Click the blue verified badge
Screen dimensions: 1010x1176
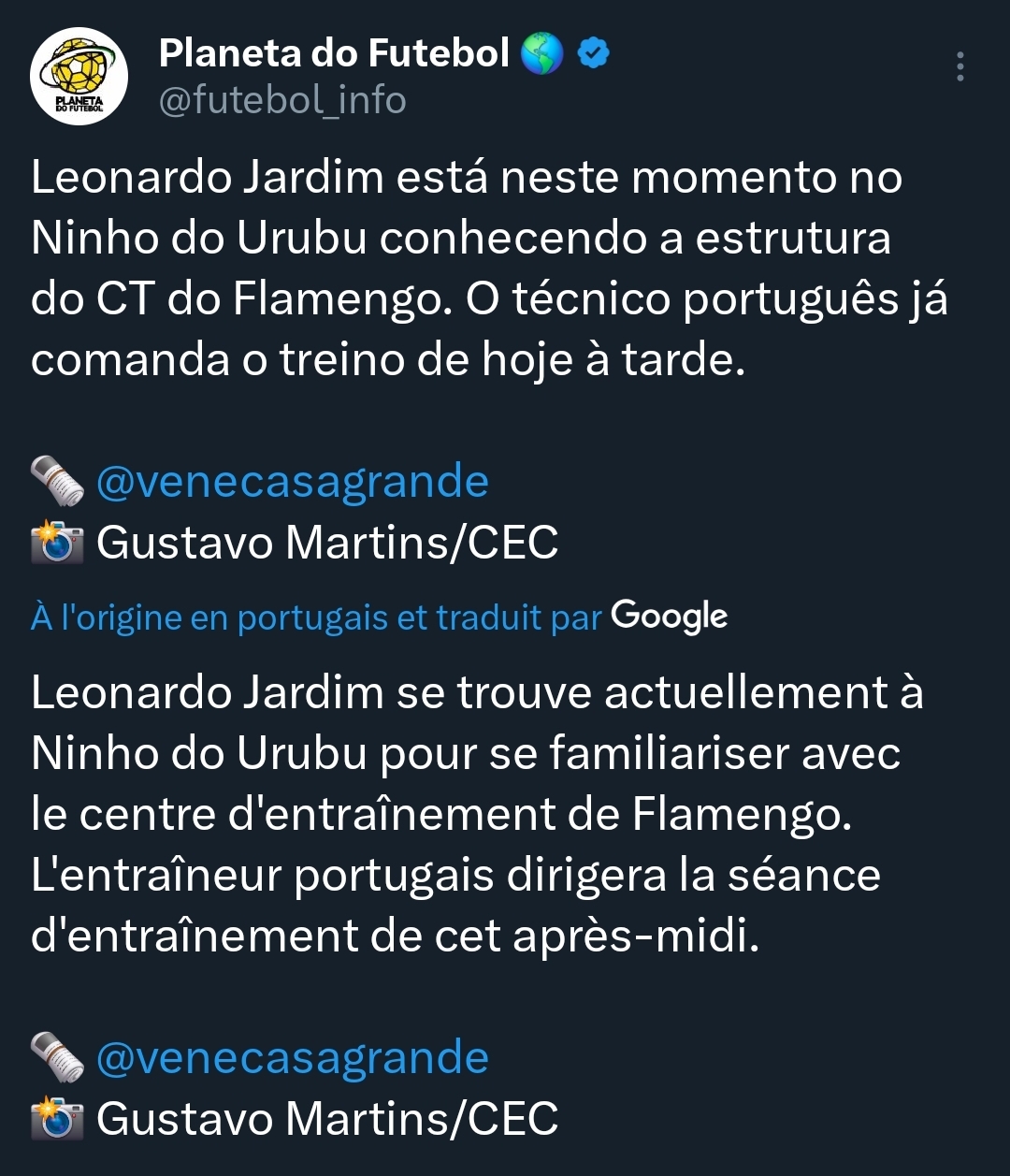593,53
